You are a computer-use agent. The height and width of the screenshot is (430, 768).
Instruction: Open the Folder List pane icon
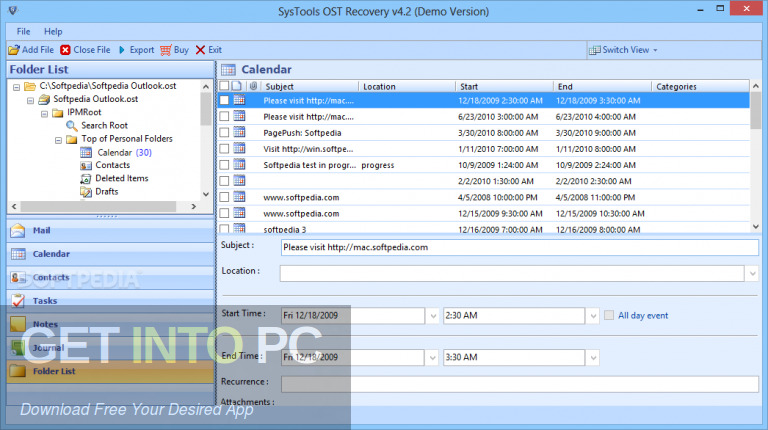click(x=18, y=371)
